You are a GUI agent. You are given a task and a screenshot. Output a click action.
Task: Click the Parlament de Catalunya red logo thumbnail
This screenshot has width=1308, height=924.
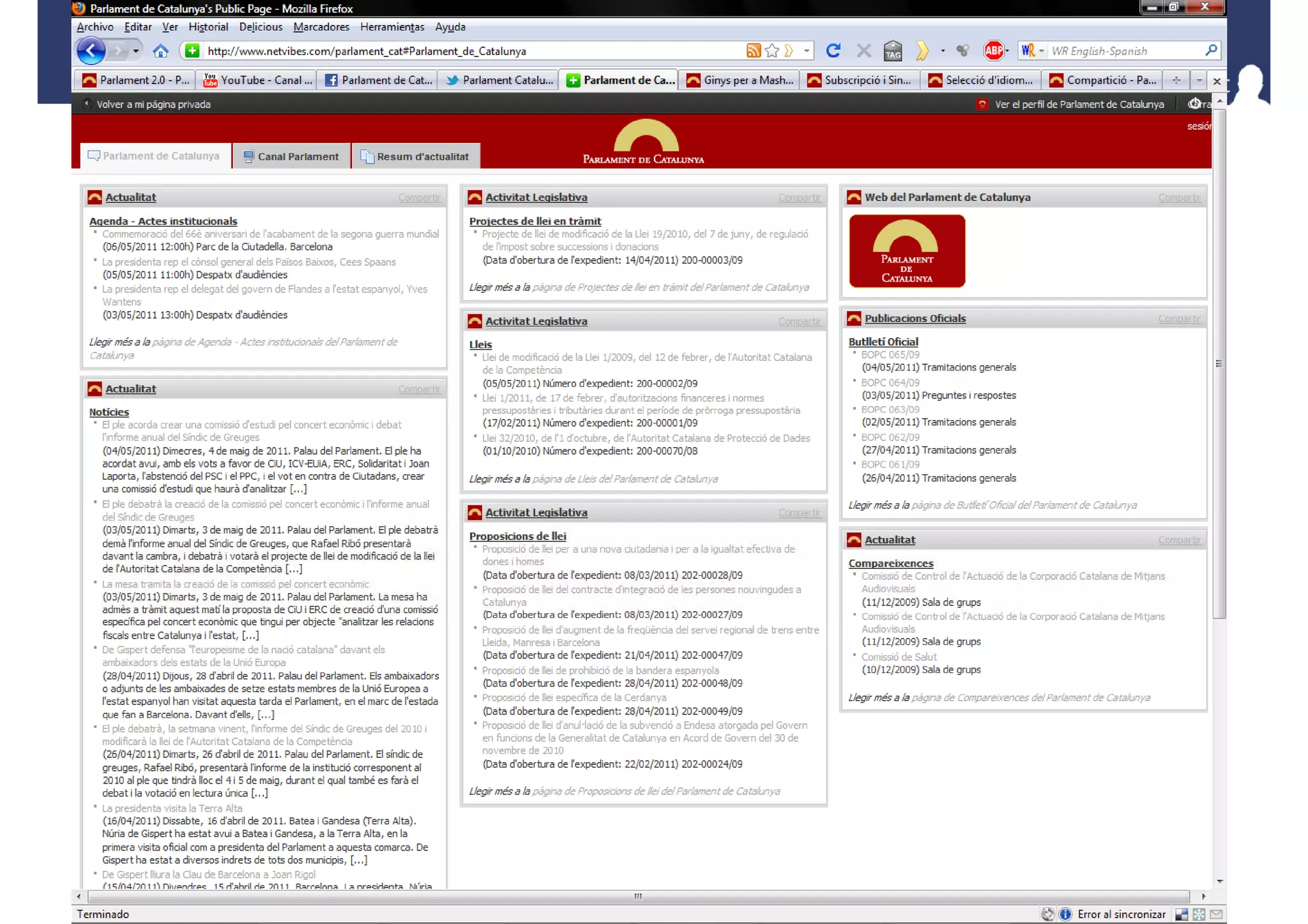[x=907, y=251]
